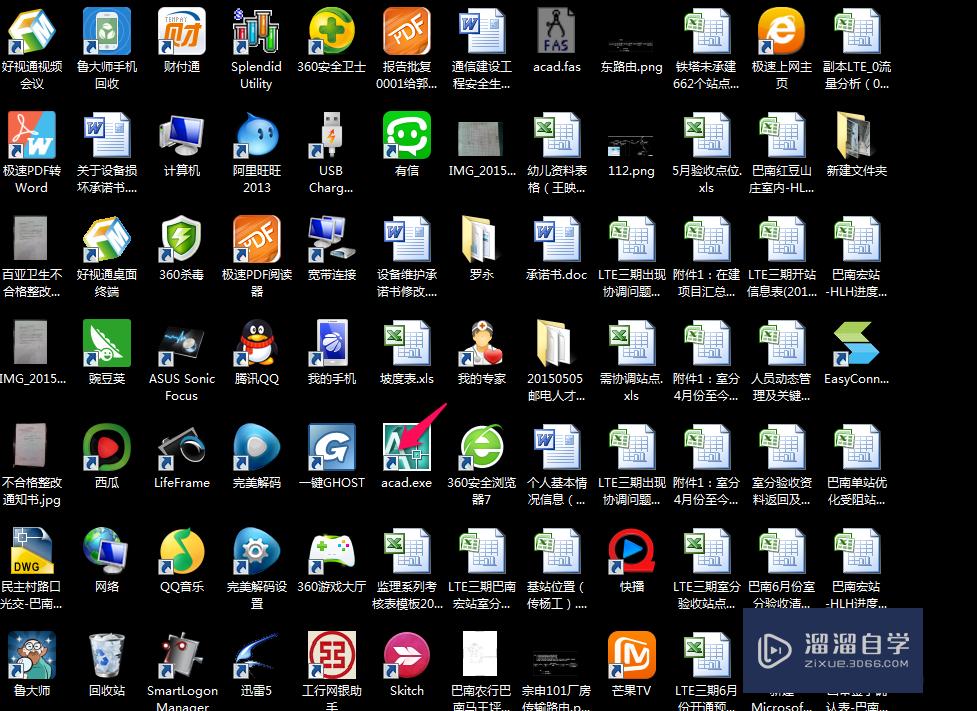Open the 新建文件夹 folder

tap(856, 135)
